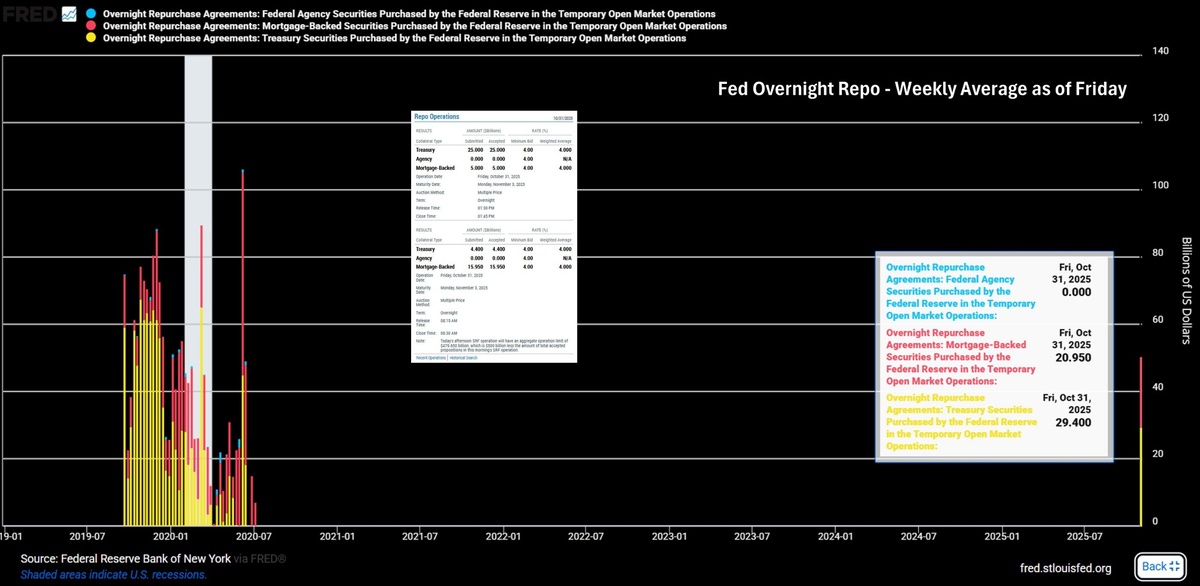Click the yellow Treasury Securities legend dot
The image size is (1200, 586).
pos(91,38)
